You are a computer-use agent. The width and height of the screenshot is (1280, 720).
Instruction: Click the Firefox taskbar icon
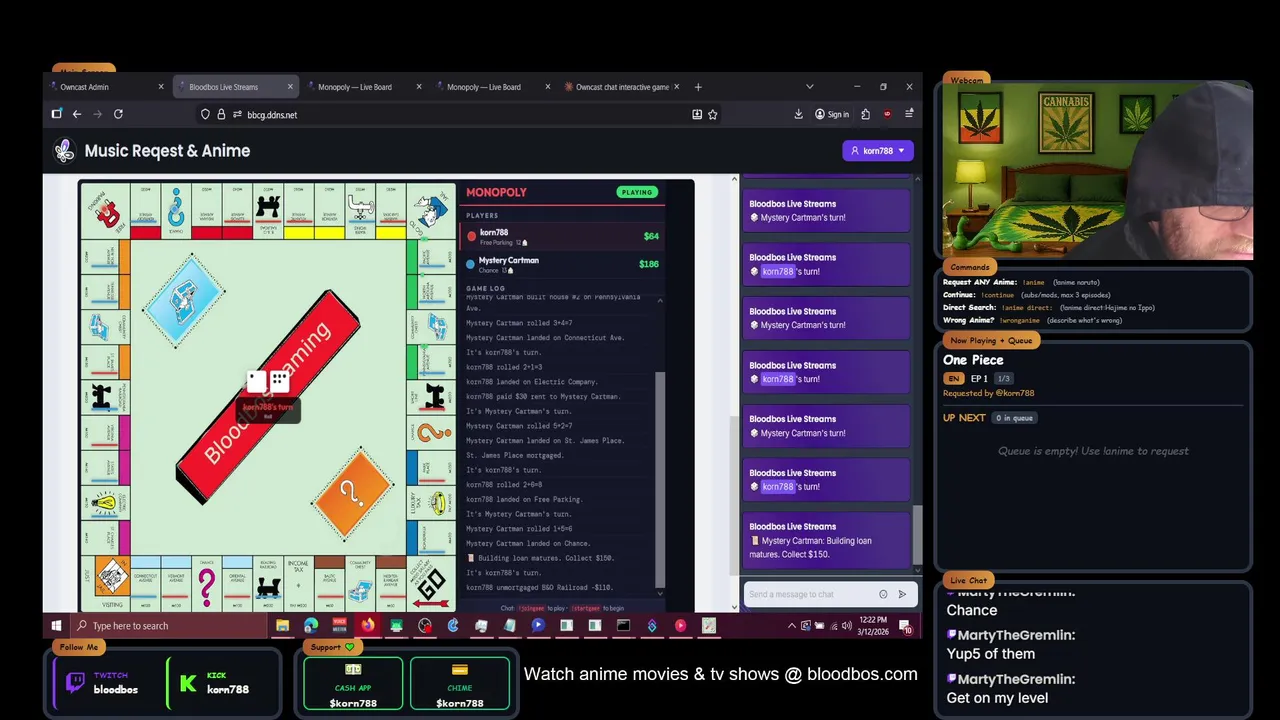(x=368, y=626)
